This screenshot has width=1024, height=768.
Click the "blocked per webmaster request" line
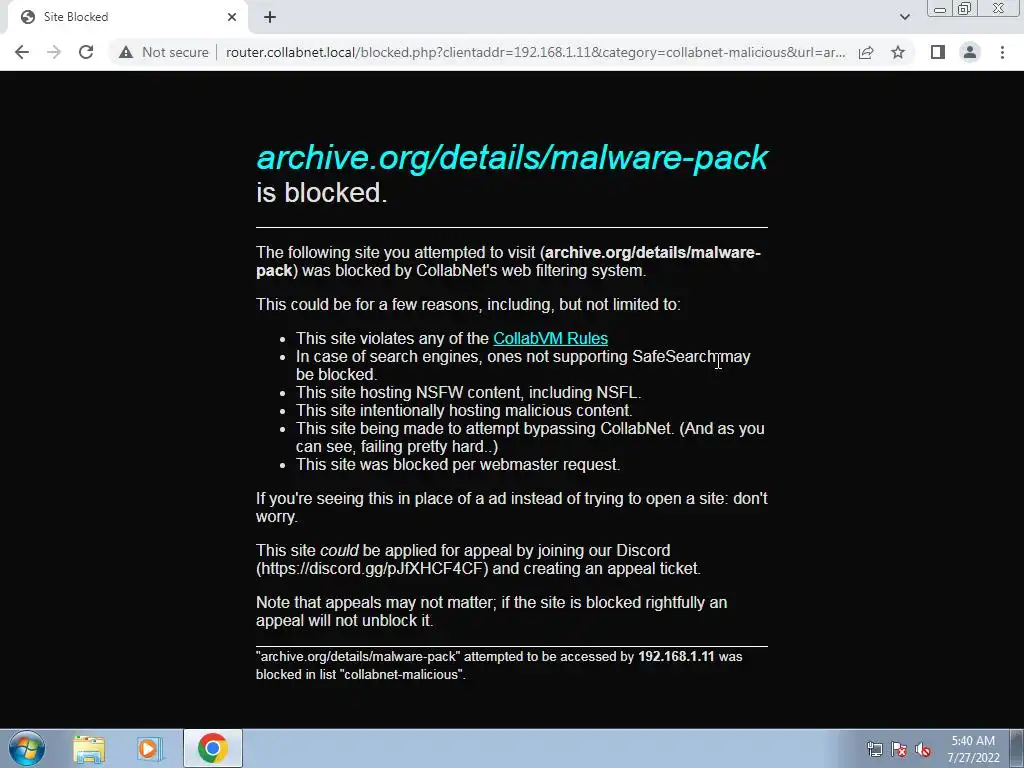(458, 464)
